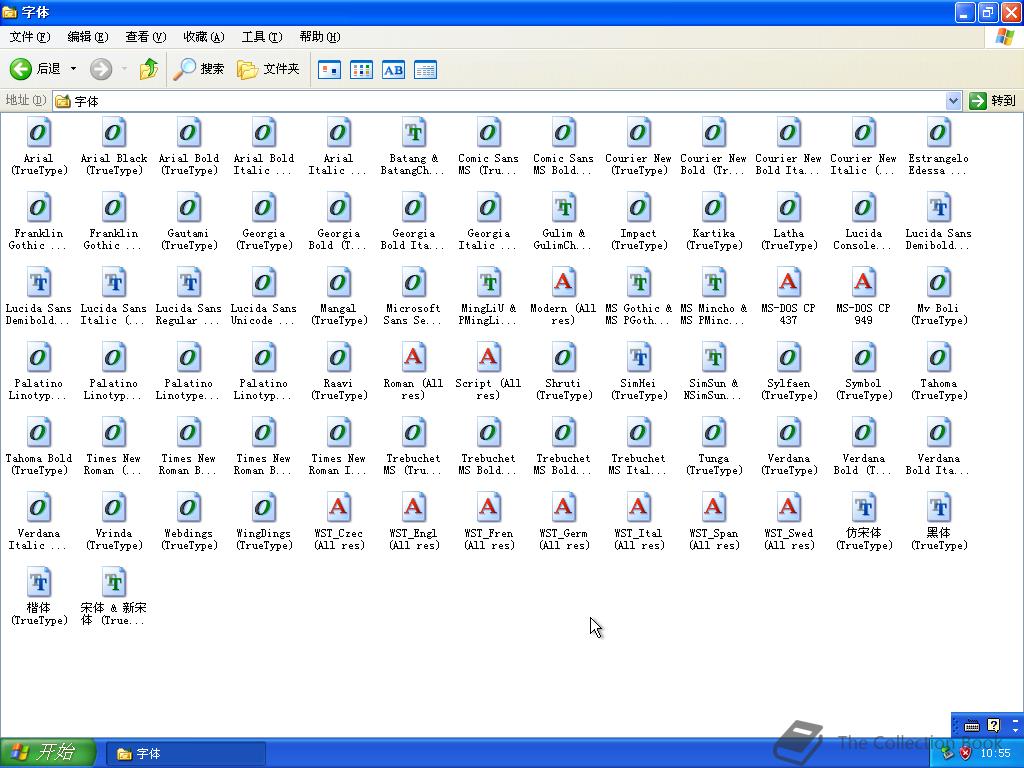
Task: Select the Gautami (TrueType) font icon
Action: (189, 208)
